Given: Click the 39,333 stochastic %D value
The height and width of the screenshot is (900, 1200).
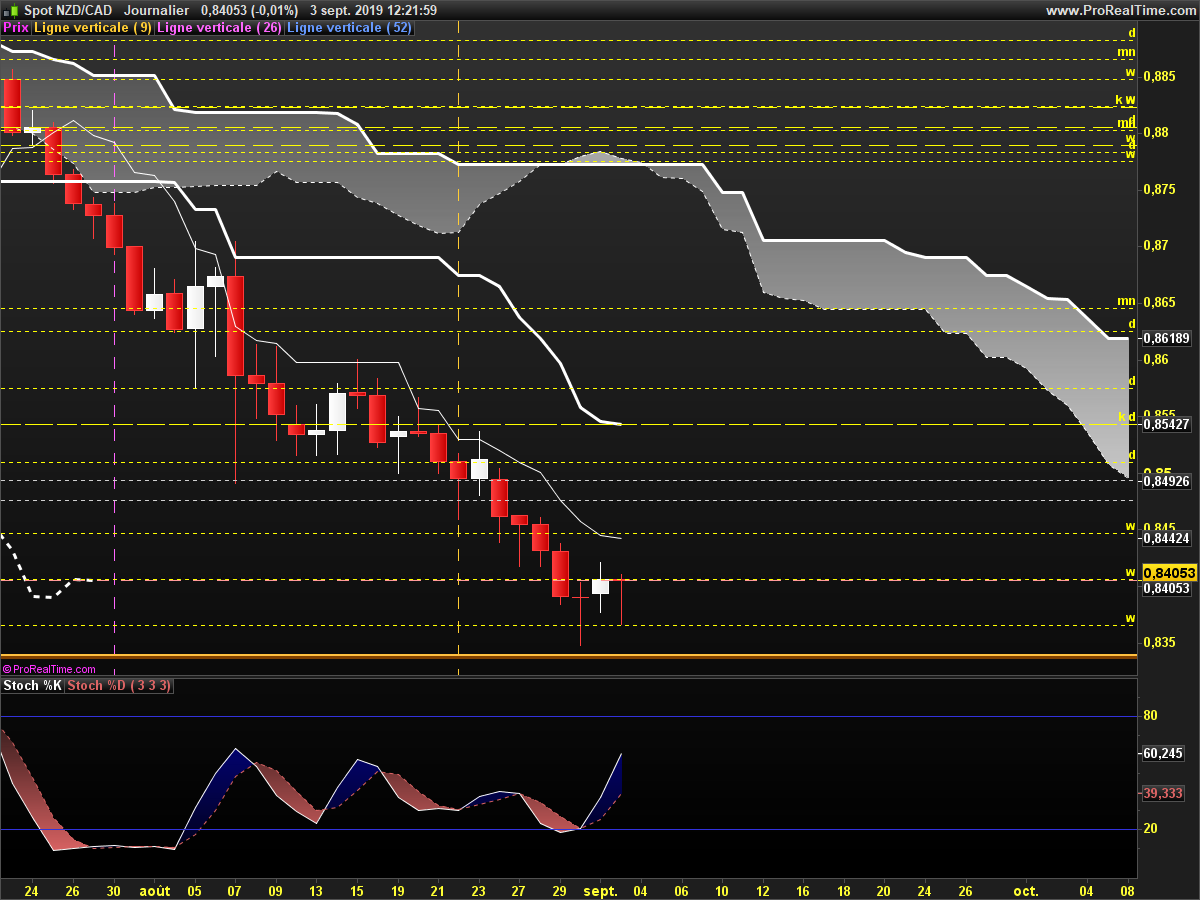Looking at the screenshot, I should [1163, 793].
